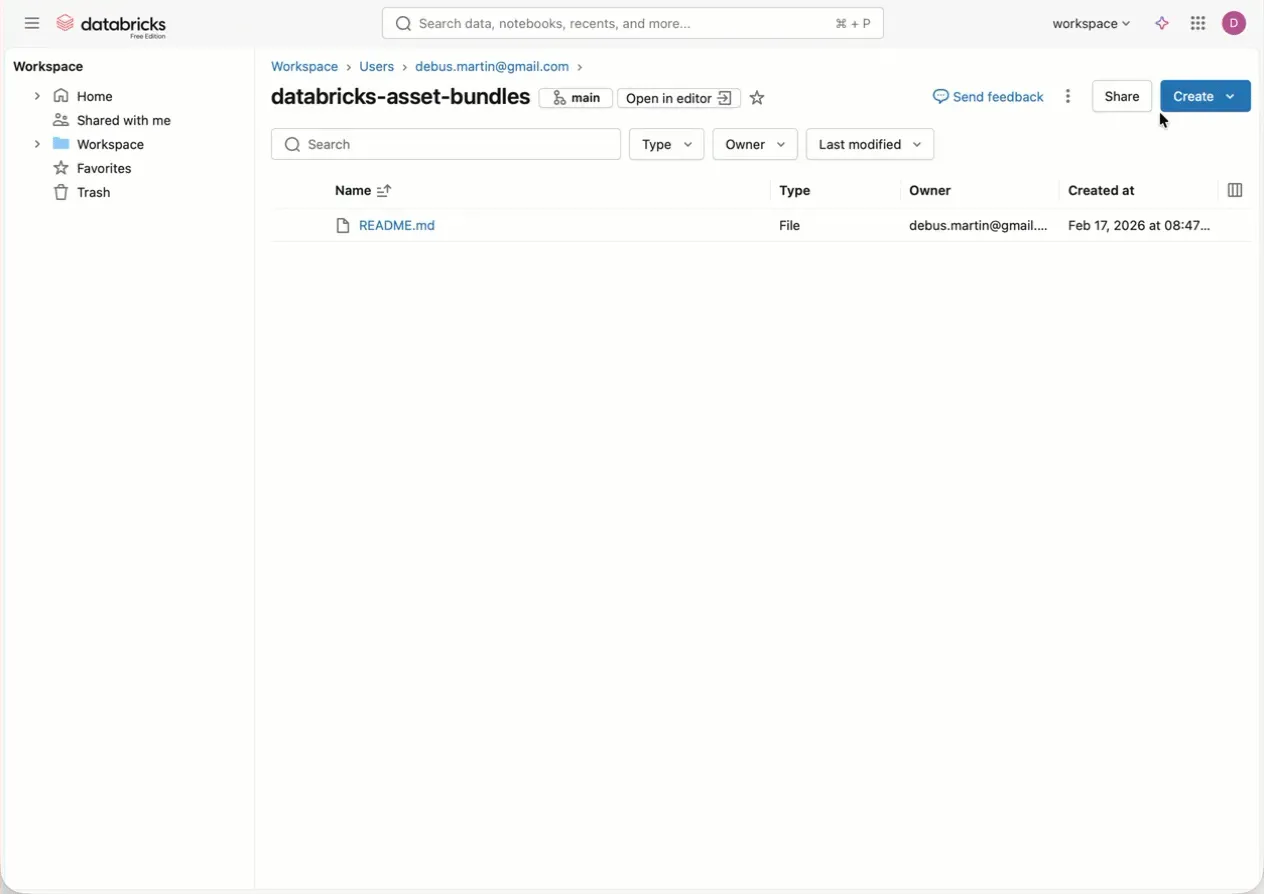
Task: Expand breadcrumb chevron after debus.martin@gmail.com
Action: pyautogui.click(x=580, y=67)
